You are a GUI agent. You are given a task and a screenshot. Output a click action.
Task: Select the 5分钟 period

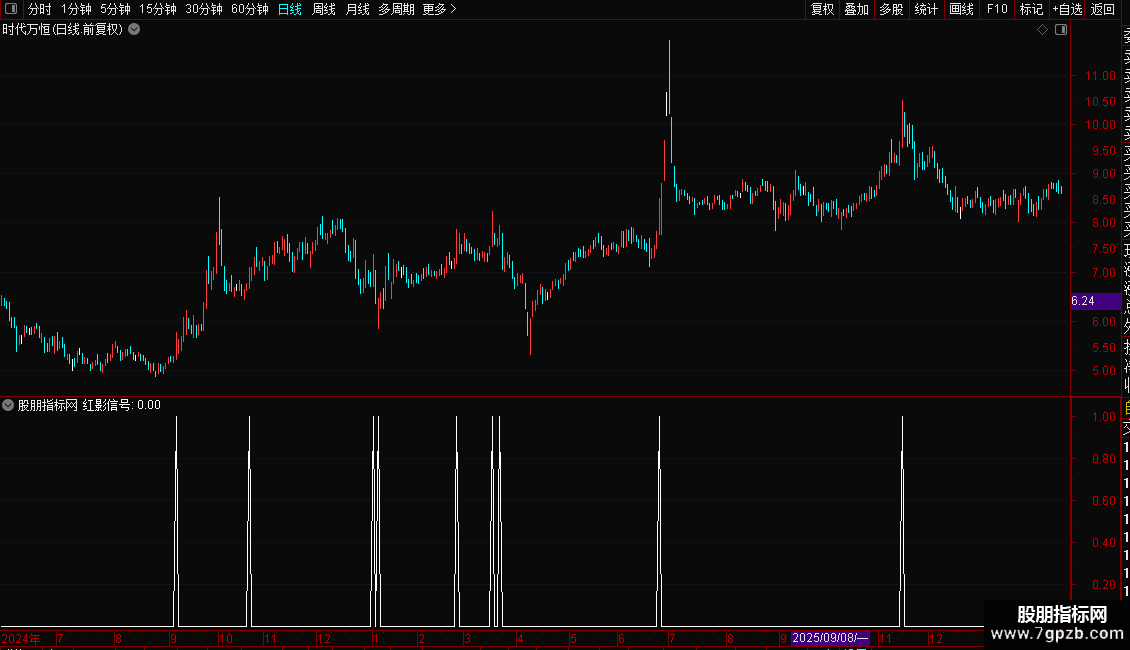coord(115,9)
